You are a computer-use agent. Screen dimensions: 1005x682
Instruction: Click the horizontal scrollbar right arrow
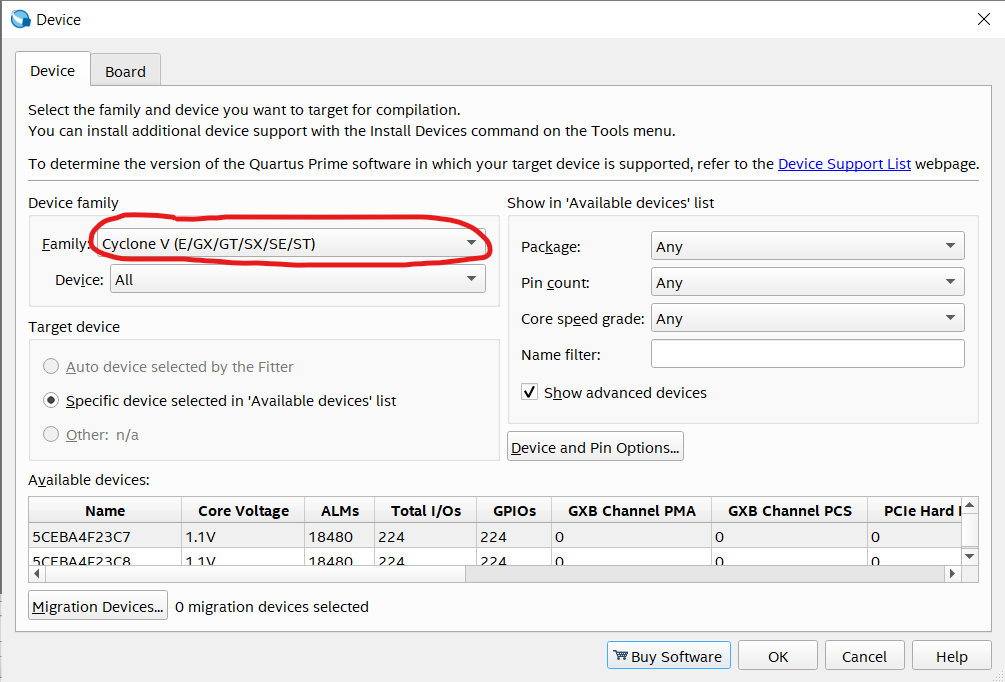tap(953, 573)
